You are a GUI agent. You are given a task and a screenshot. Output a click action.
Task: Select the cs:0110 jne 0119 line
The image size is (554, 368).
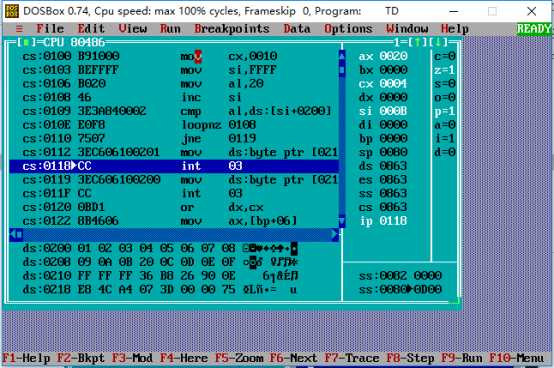pos(174,138)
